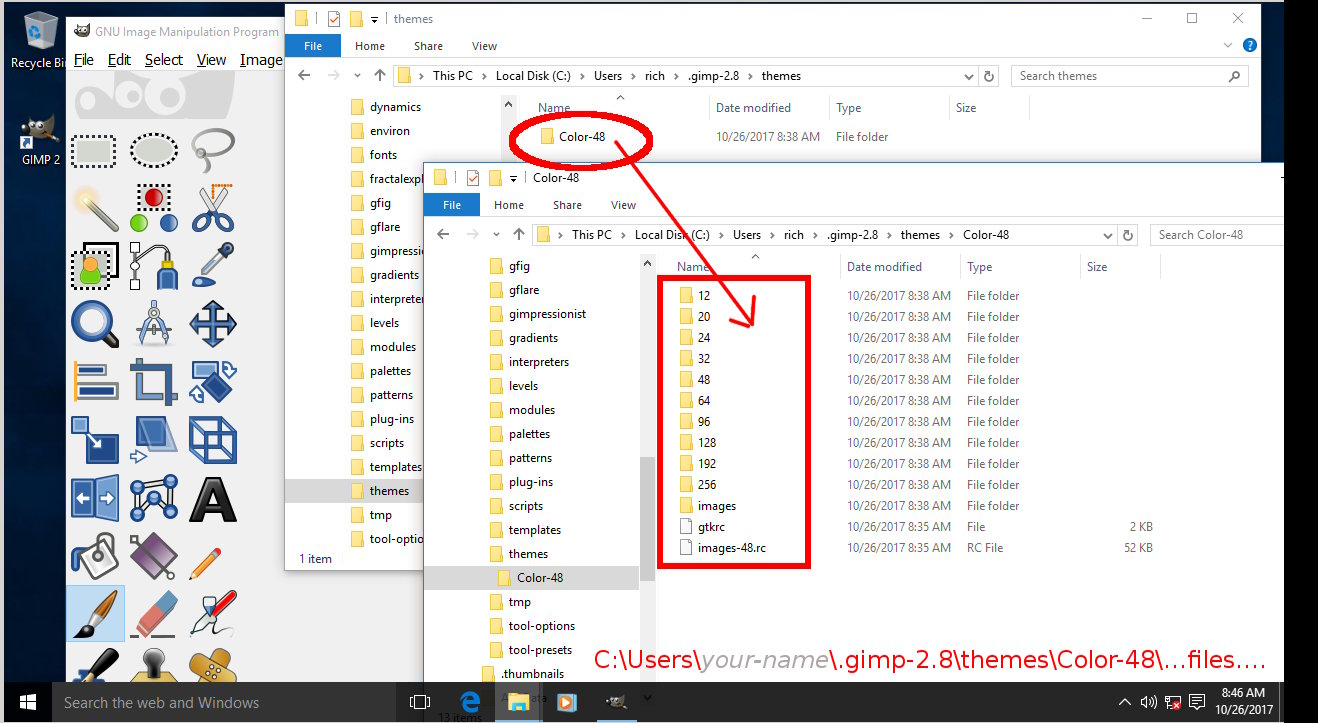Open GIMP's View menu

pyautogui.click(x=211, y=60)
